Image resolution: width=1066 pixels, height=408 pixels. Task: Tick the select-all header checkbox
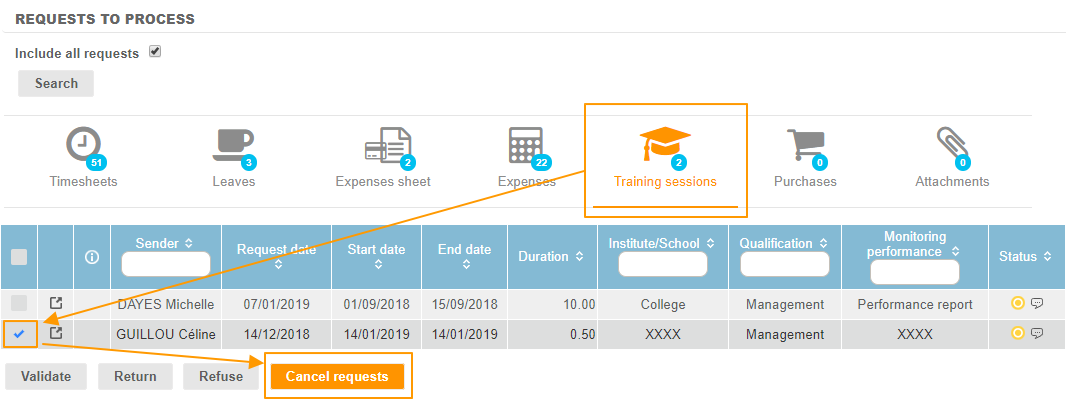(x=19, y=257)
